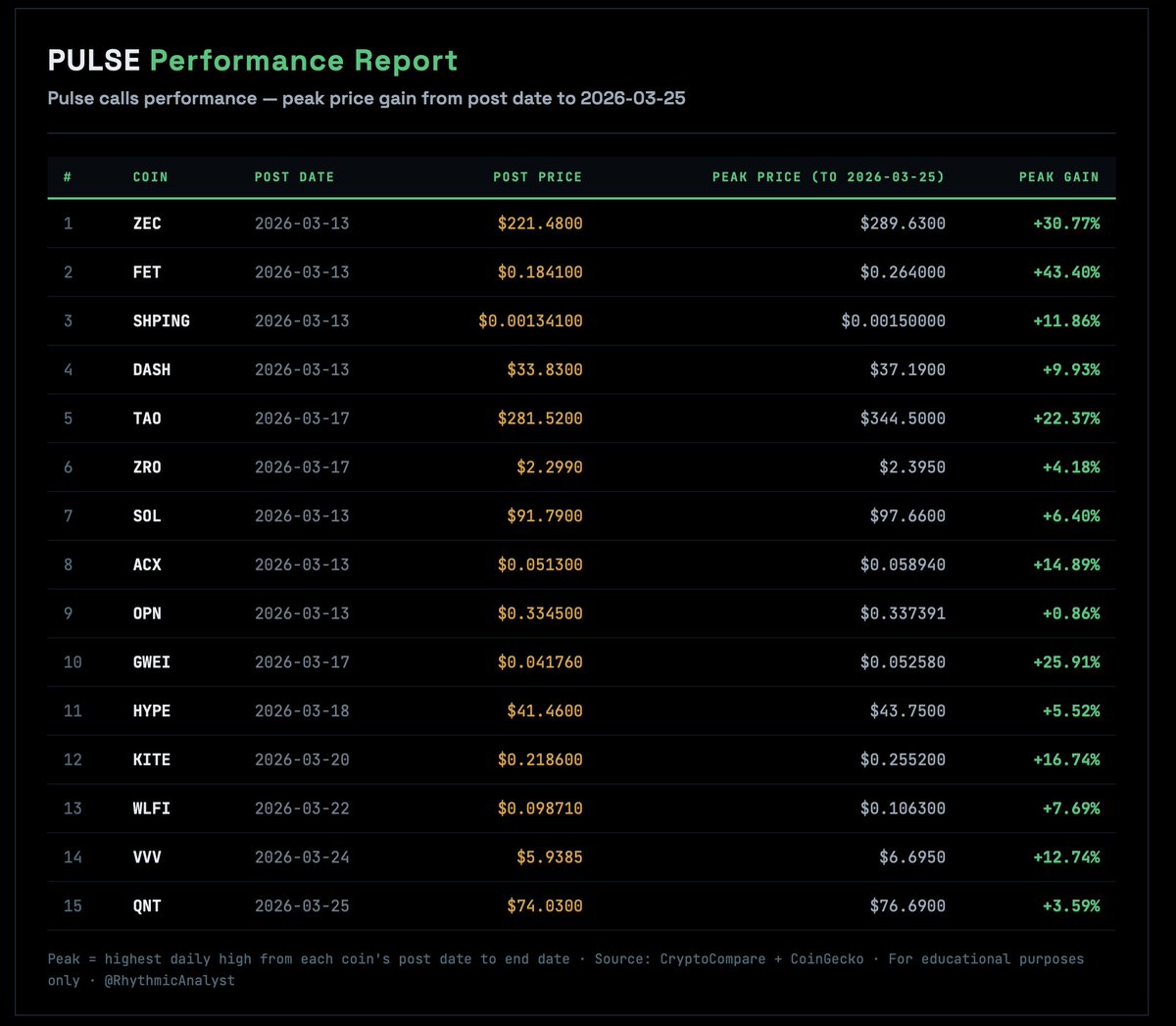Sort by the PEAK GAIN column header
1176x1026 pixels.
(1059, 177)
